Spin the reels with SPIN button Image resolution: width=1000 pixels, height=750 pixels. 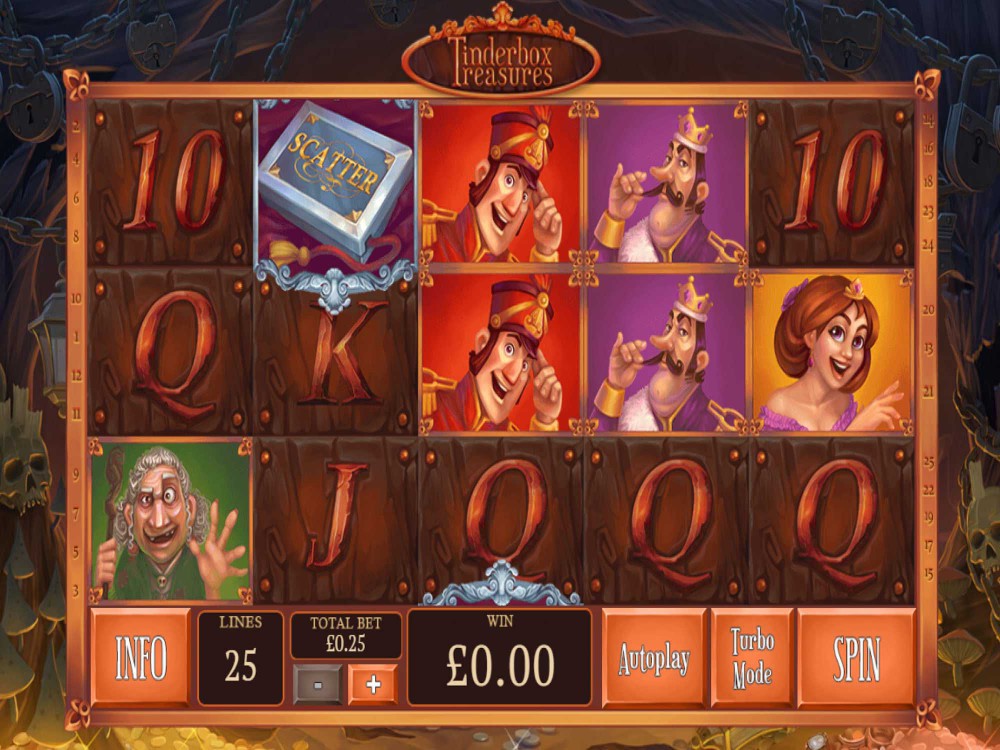pos(856,658)
